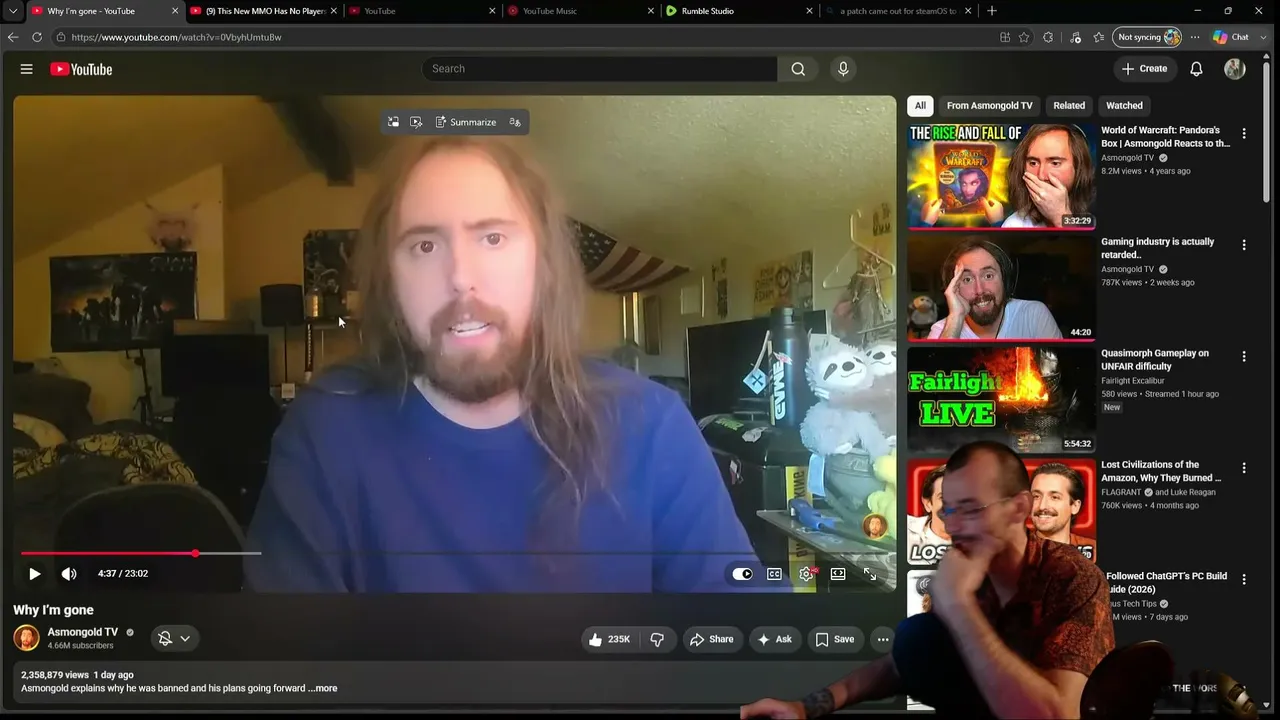Screen dimensions: 1280x720
Task: Select the From Asmongold TV chip
Action: [989, 105]
